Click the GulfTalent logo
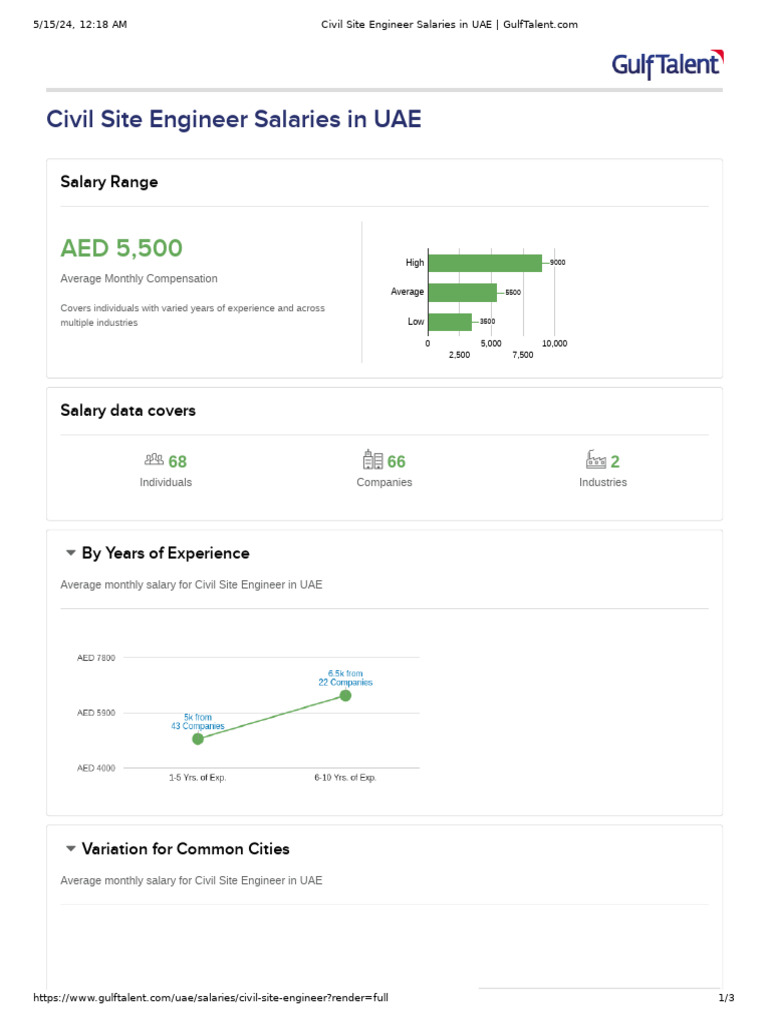768x1024 pixels. tap(666, 65)
